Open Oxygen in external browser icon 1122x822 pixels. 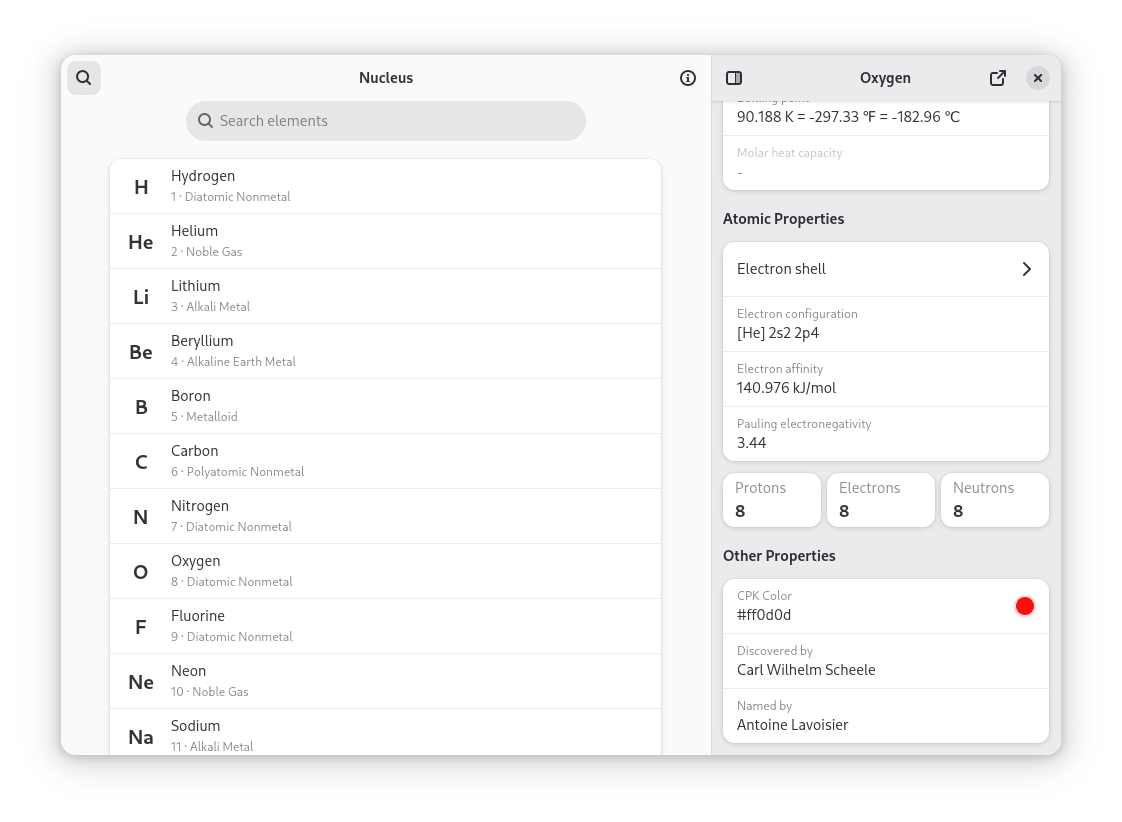(x=998, y=78)
